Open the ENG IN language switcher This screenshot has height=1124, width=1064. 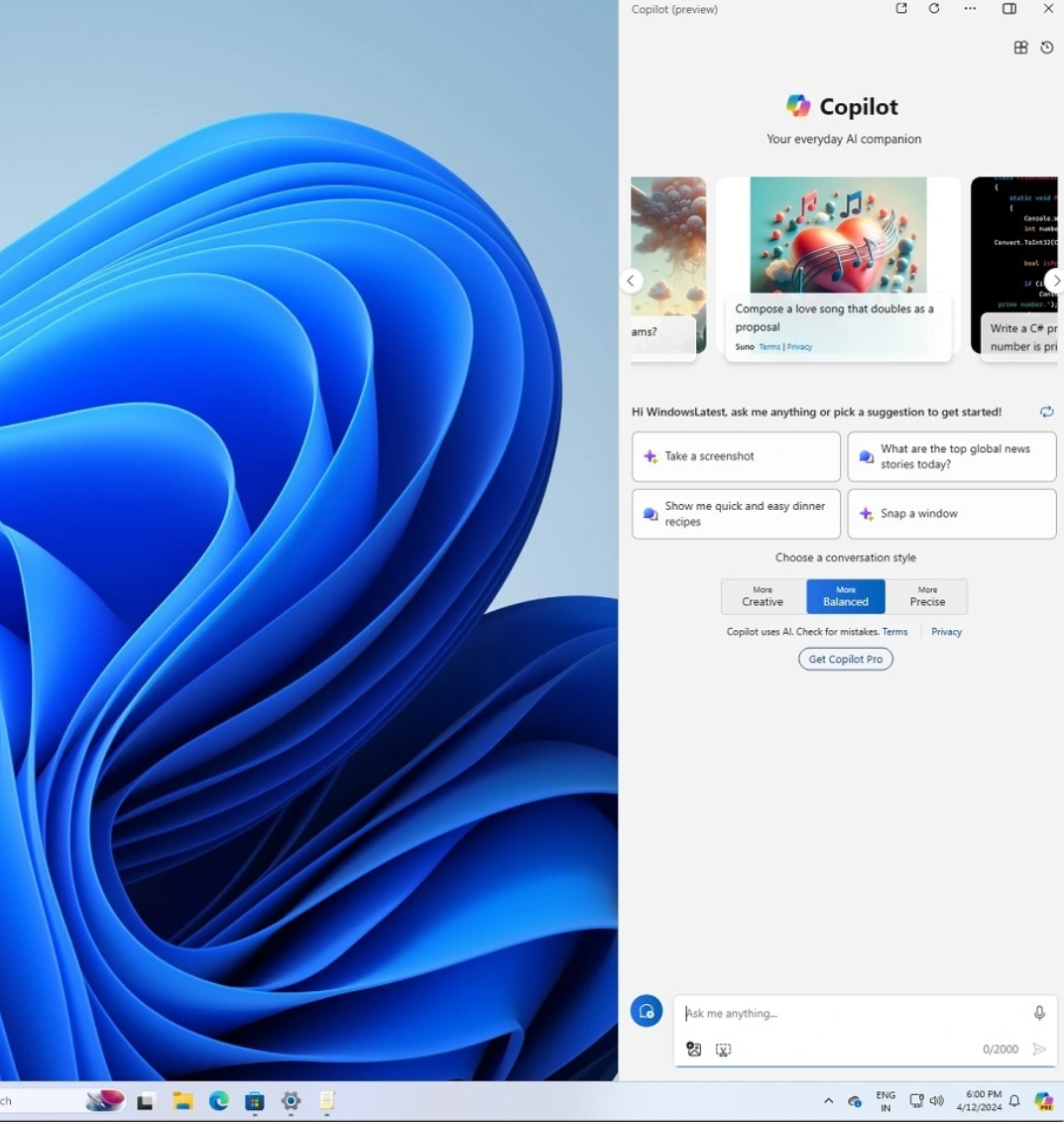pyautogui.click(x=886, y=1101)
